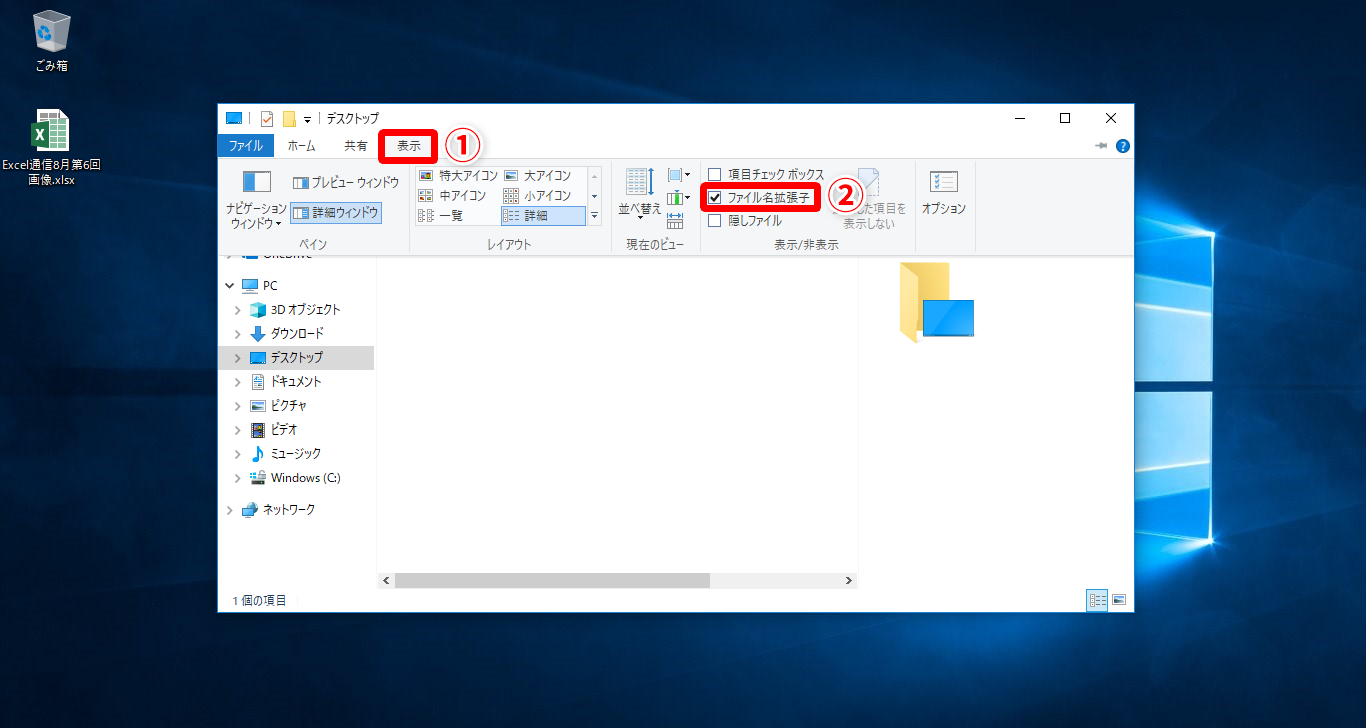Switch to the 共有 ribbon tab
Image resolution: width=1366 pixels, height=728 pixels.
(356, 146)
